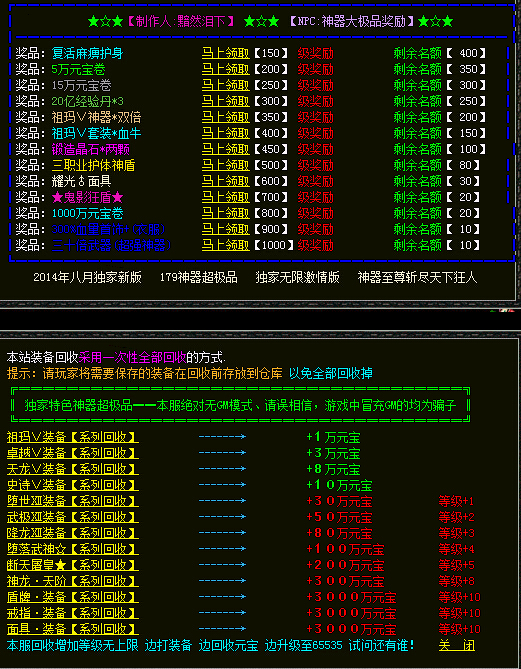Image resolution: width=521 pixels, height=669 pixels.
Task: Click the 等级+8 bonus text
Action: tap(457, 581)
